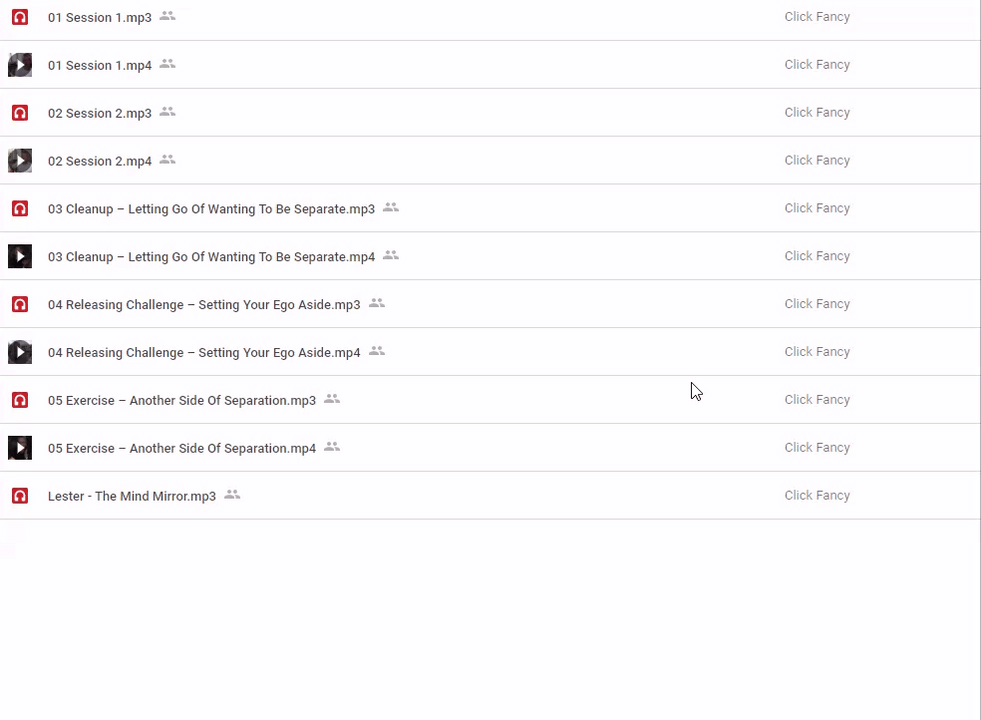Click the shared icon beside 05 Exercise mp3
This screenshot has width=981, height=720.
point(332,399)
